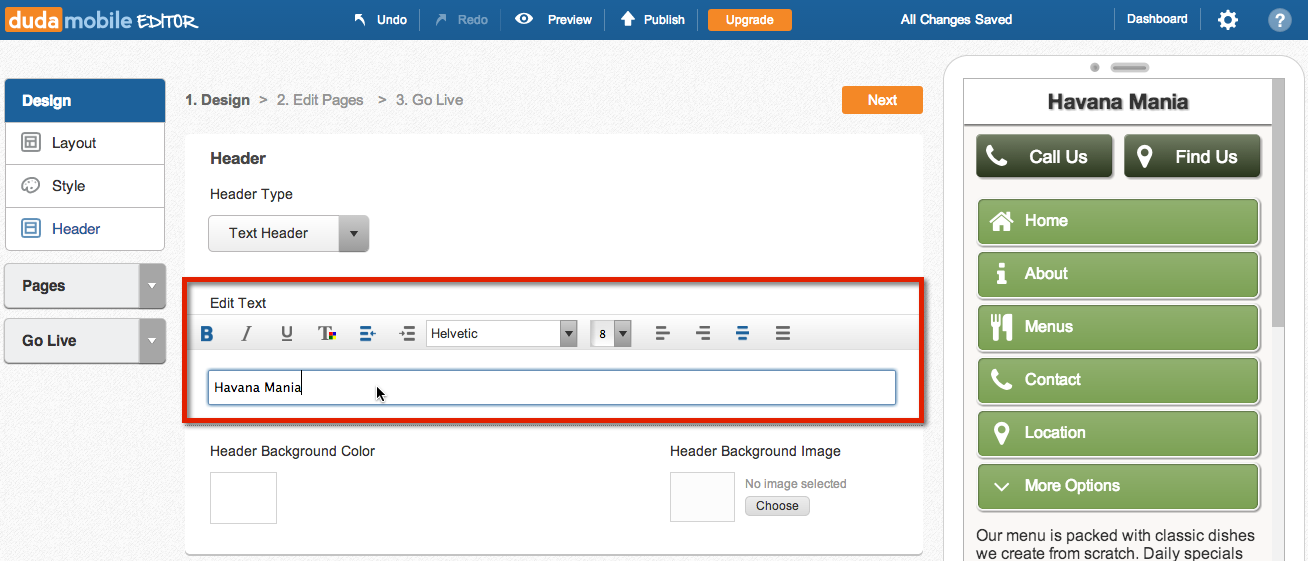Click the Undo arrow icon
The height and width of the screenshot is (561, 1308).
pos(359,19)
